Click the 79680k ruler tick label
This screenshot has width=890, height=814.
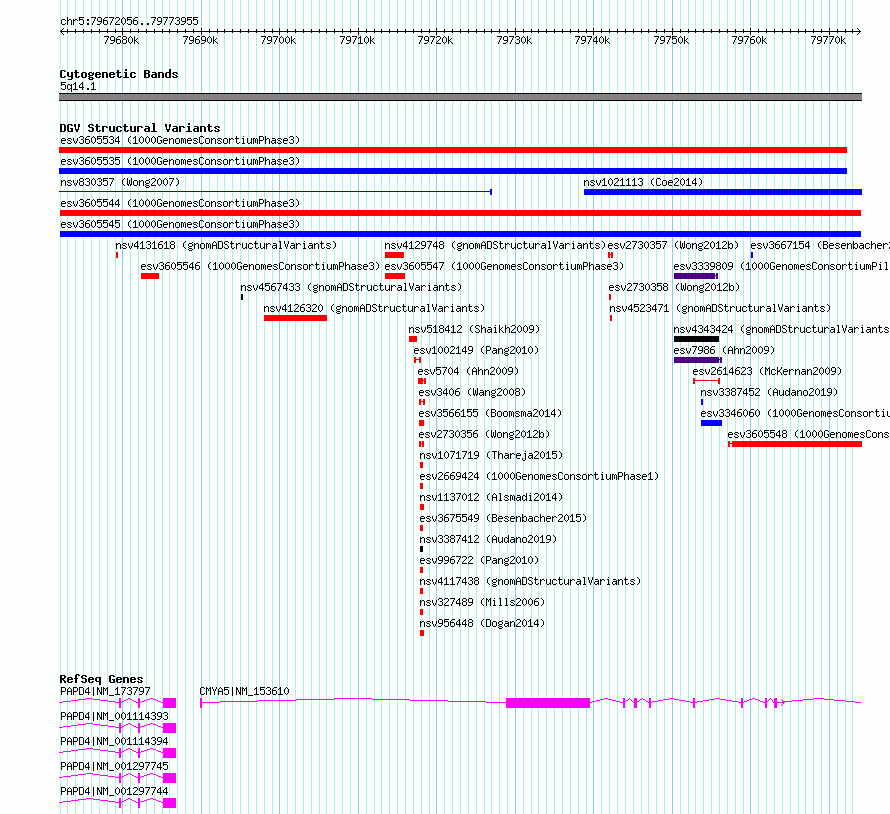tap(121, 40)
